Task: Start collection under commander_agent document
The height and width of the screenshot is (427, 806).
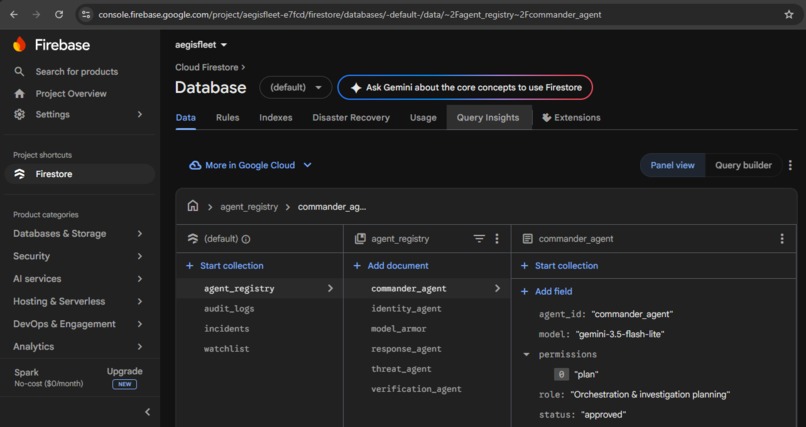Action: click(559, 266)
